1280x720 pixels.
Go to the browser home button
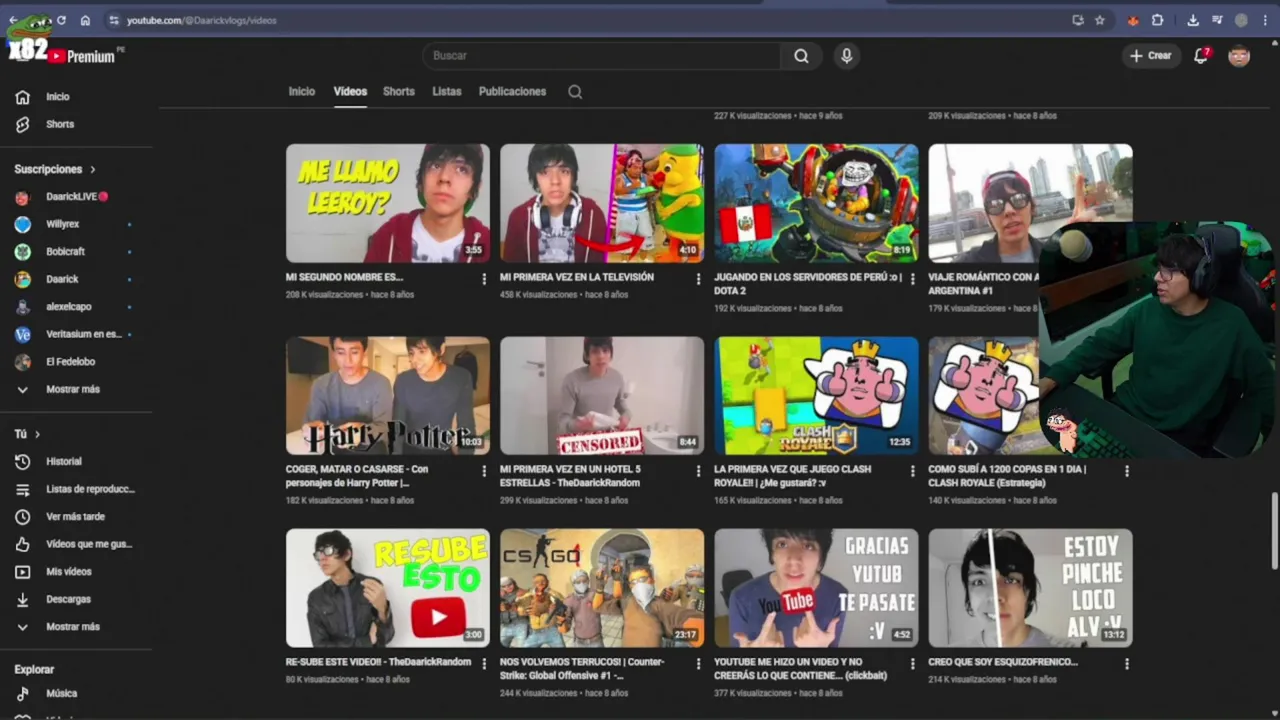click(85, 20)
